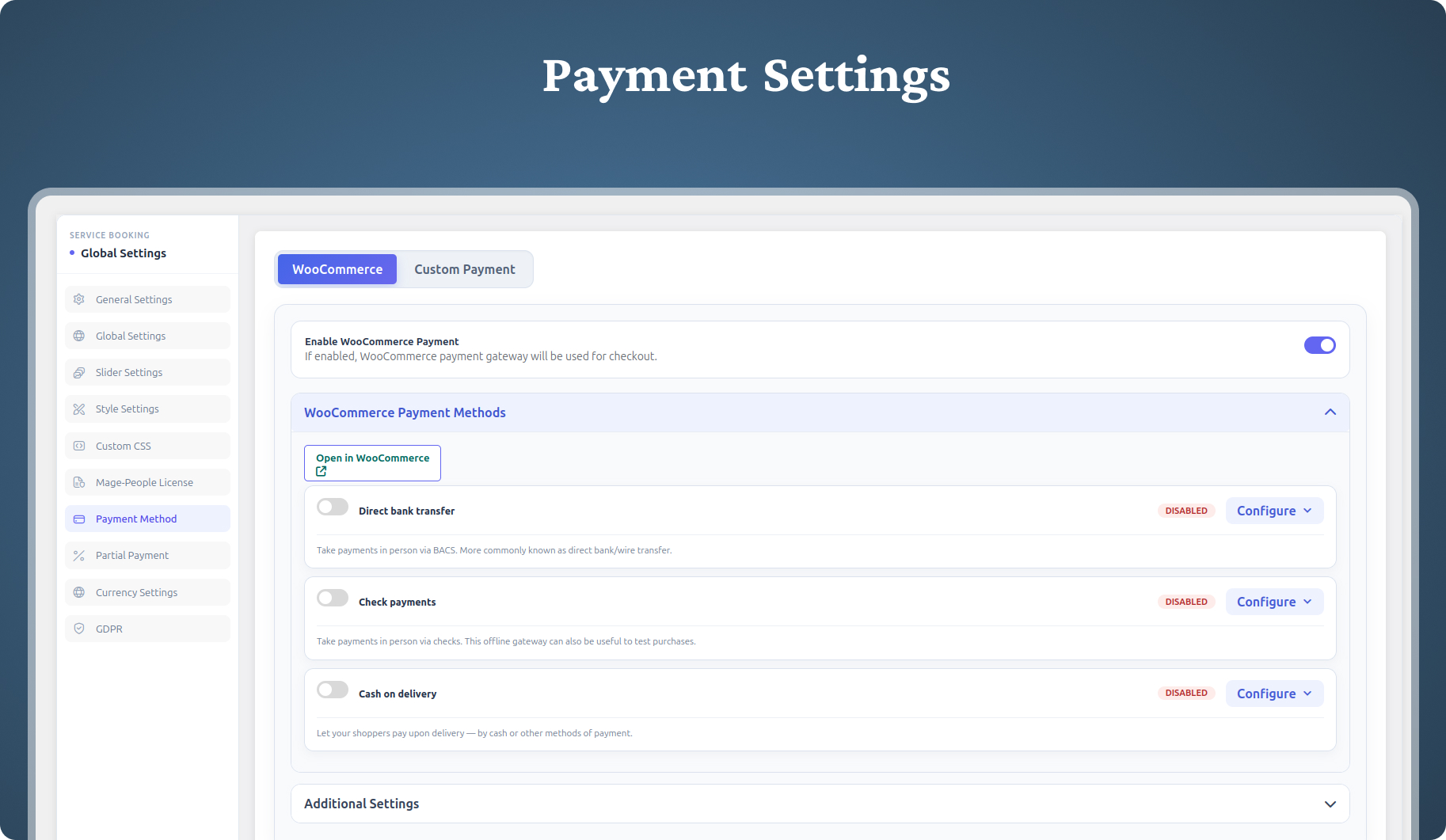
Task: Open Currency Settings in the sidebar
Action: [148, 592]
